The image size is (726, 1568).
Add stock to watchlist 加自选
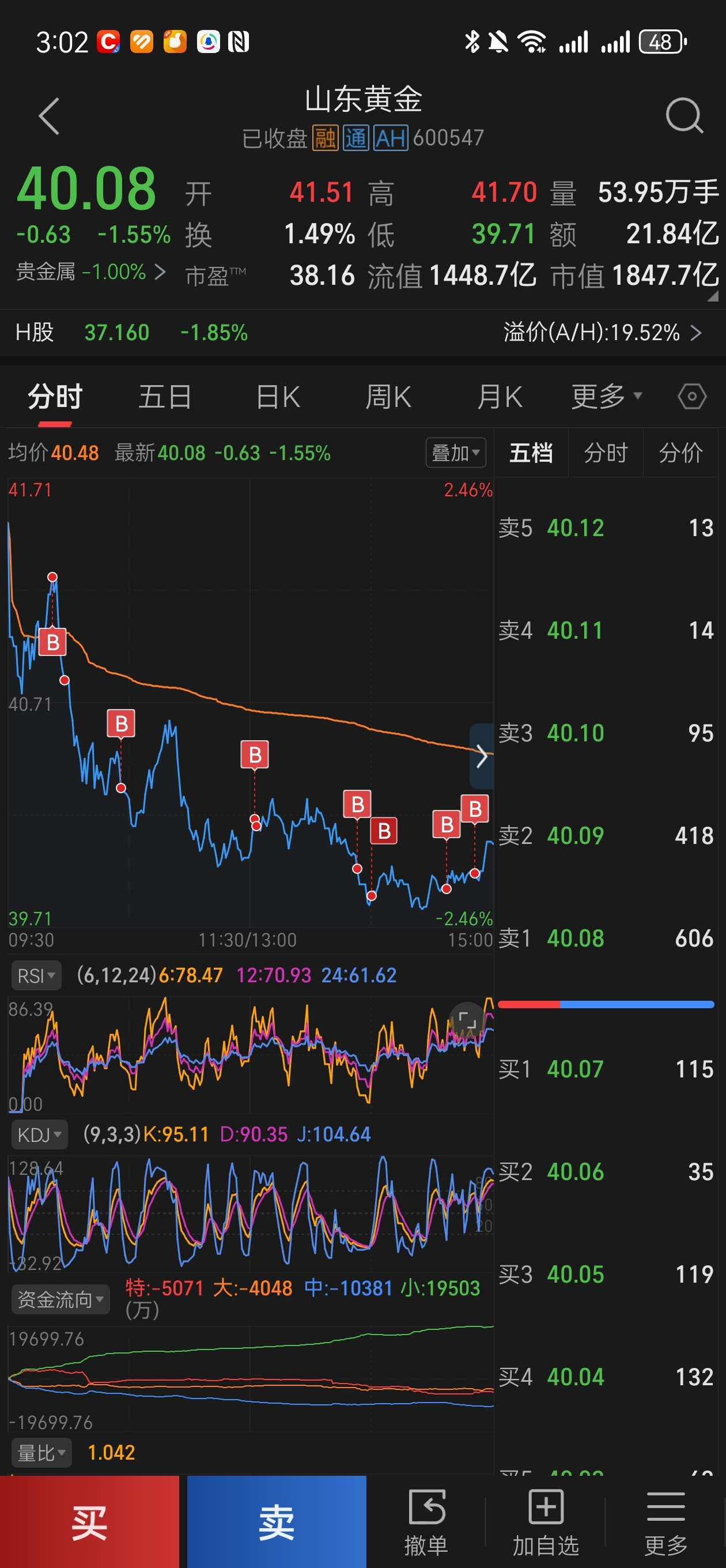click(x=546, y=1522)
